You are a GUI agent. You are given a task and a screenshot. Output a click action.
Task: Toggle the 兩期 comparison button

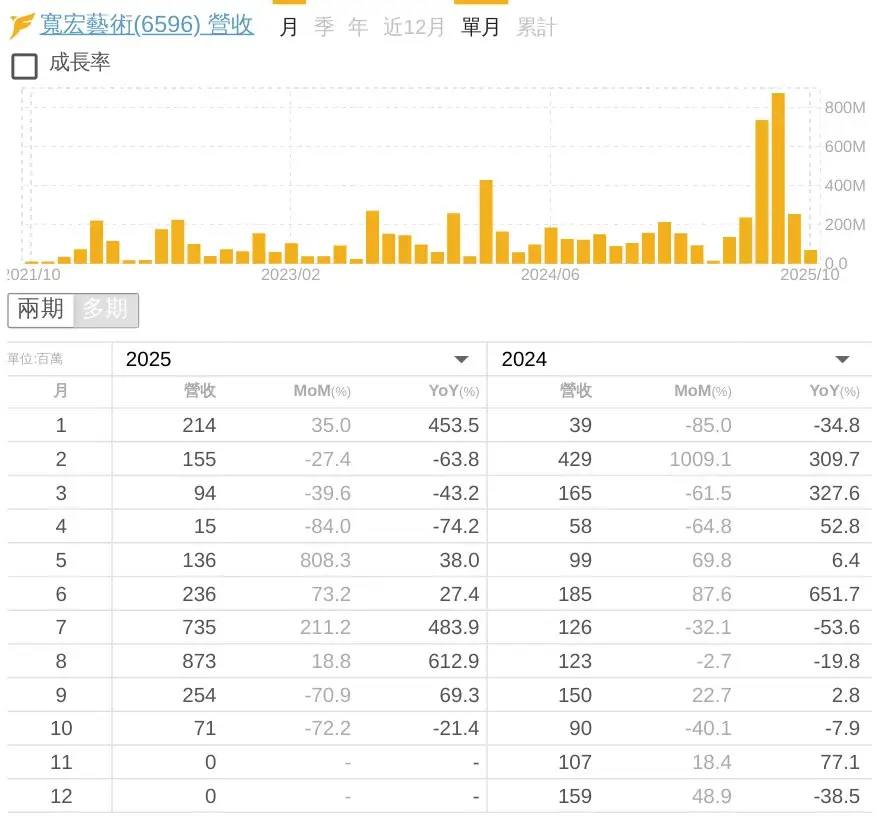click(41, 310)
